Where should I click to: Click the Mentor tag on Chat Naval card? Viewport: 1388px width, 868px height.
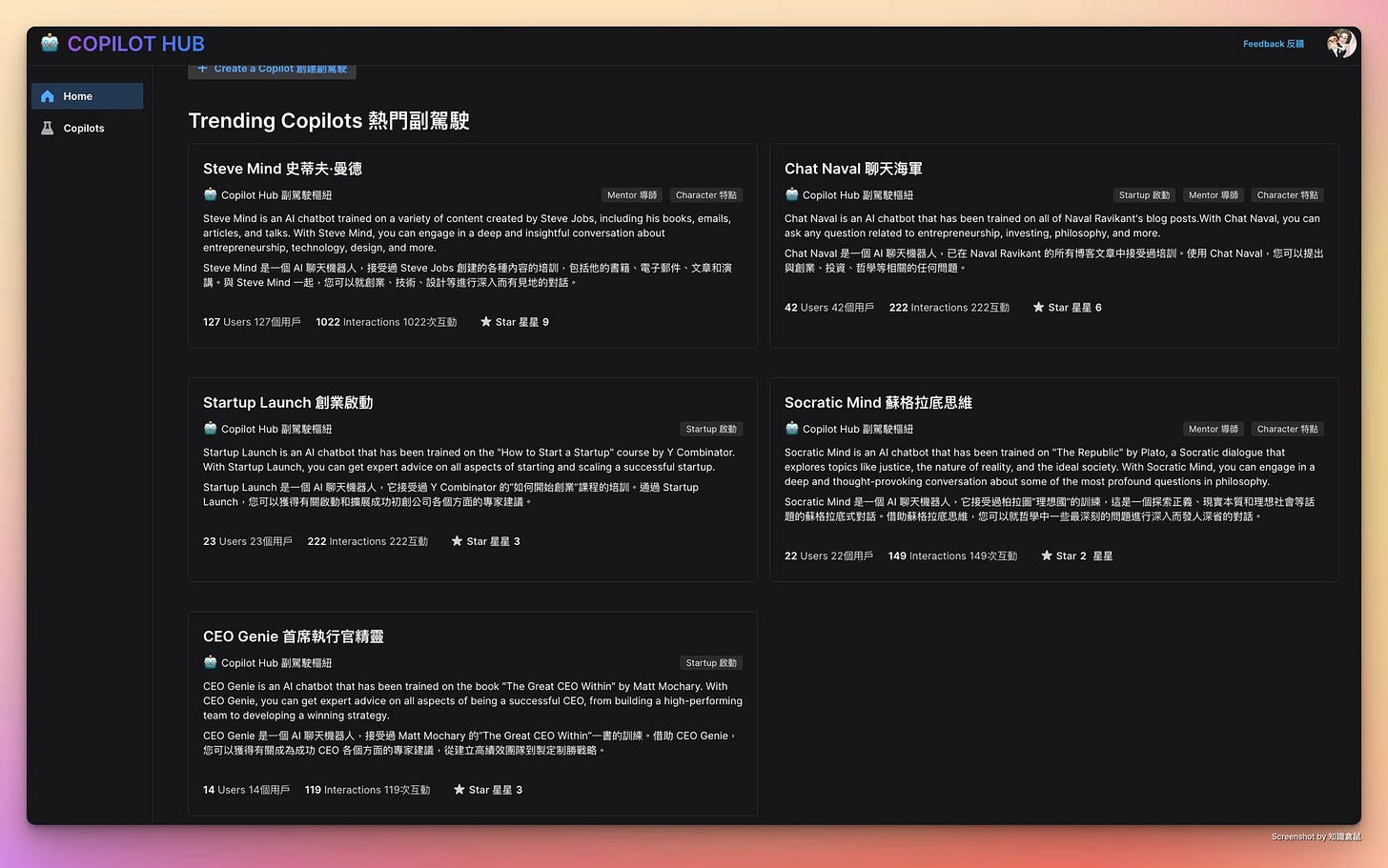(1214, 195)
